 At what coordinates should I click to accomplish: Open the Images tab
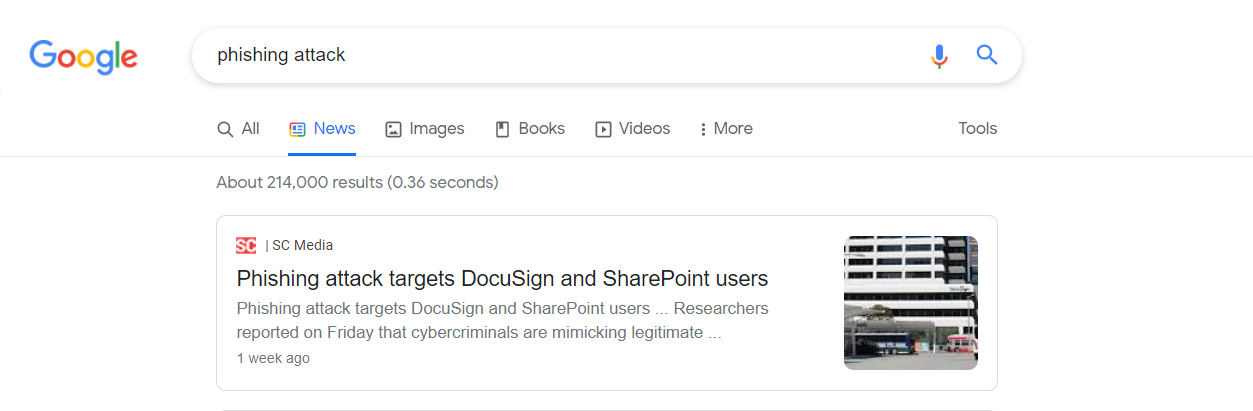coord(425,129)
